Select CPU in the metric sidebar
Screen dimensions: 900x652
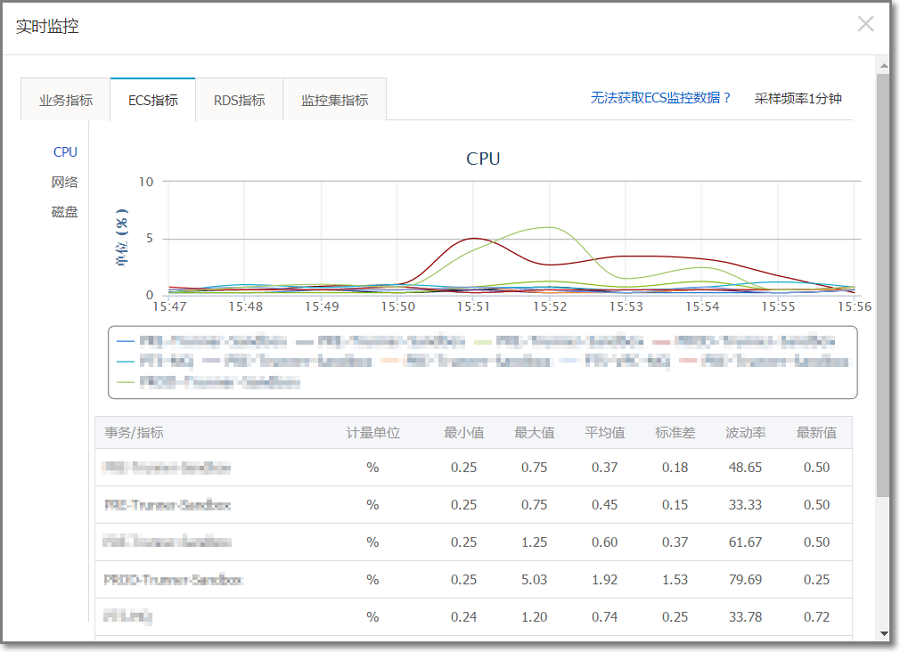pos(65,152)
